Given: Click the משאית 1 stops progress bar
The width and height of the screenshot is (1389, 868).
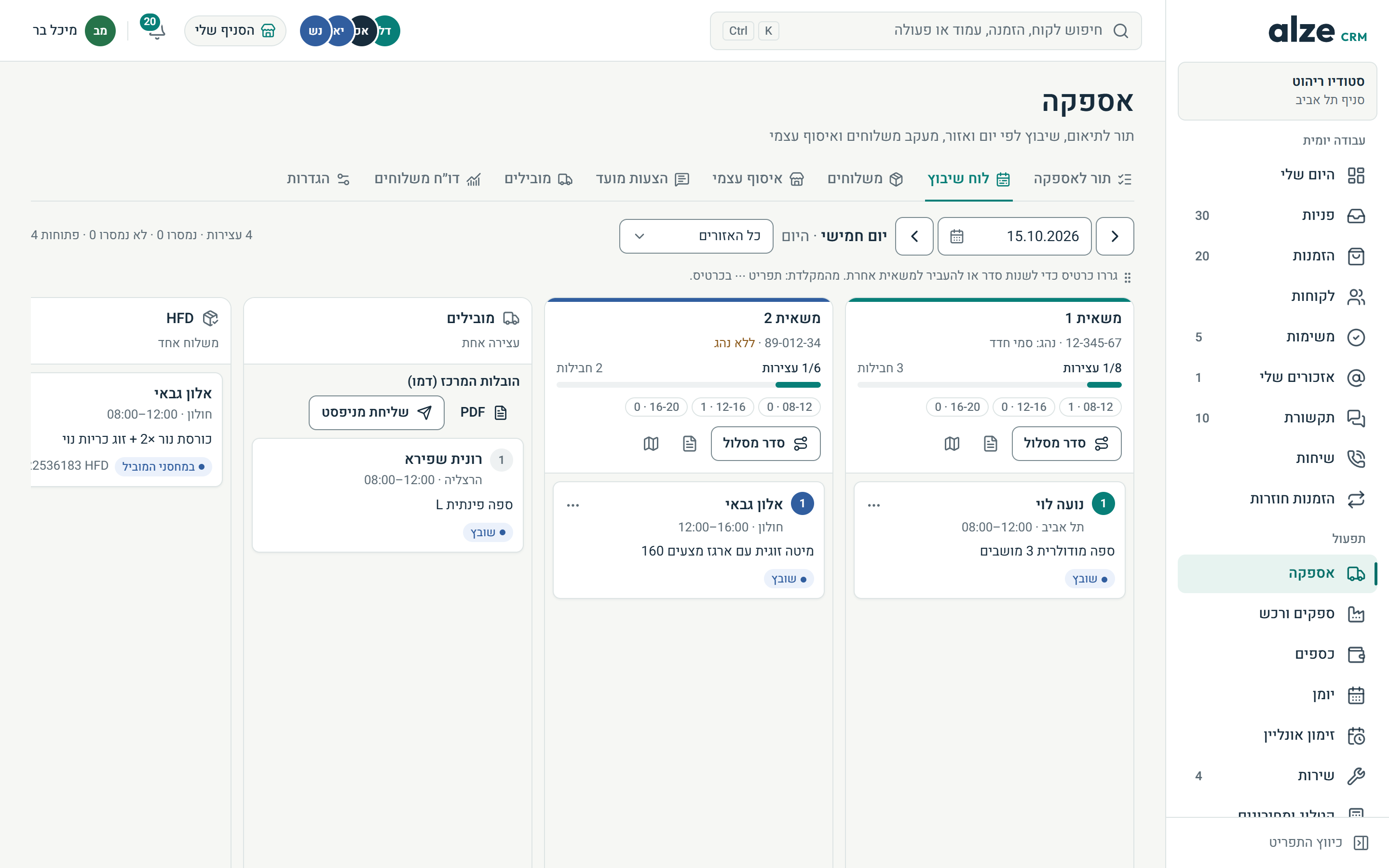Looking at the screenshot, I should pos(989,385).
